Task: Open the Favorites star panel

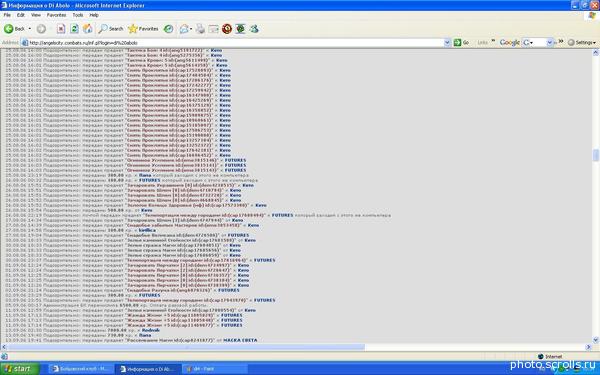Action: click(x=143, y=29)
